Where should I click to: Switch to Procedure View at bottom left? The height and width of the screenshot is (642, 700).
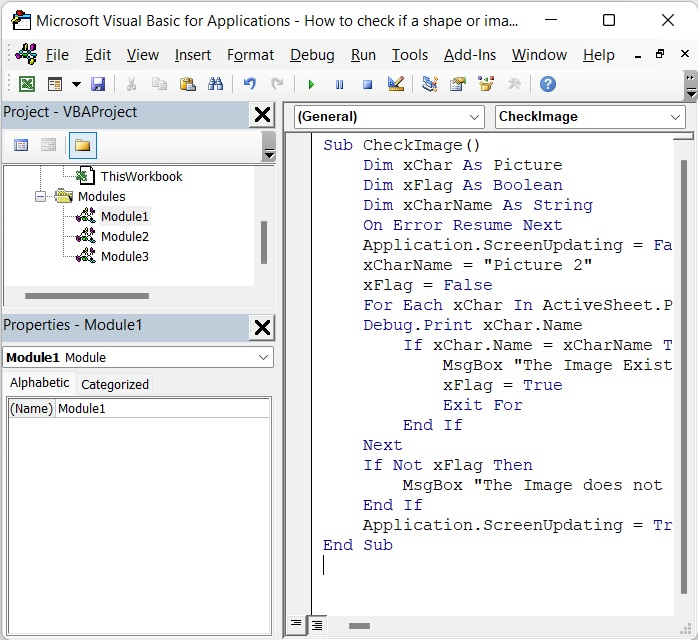296,625
